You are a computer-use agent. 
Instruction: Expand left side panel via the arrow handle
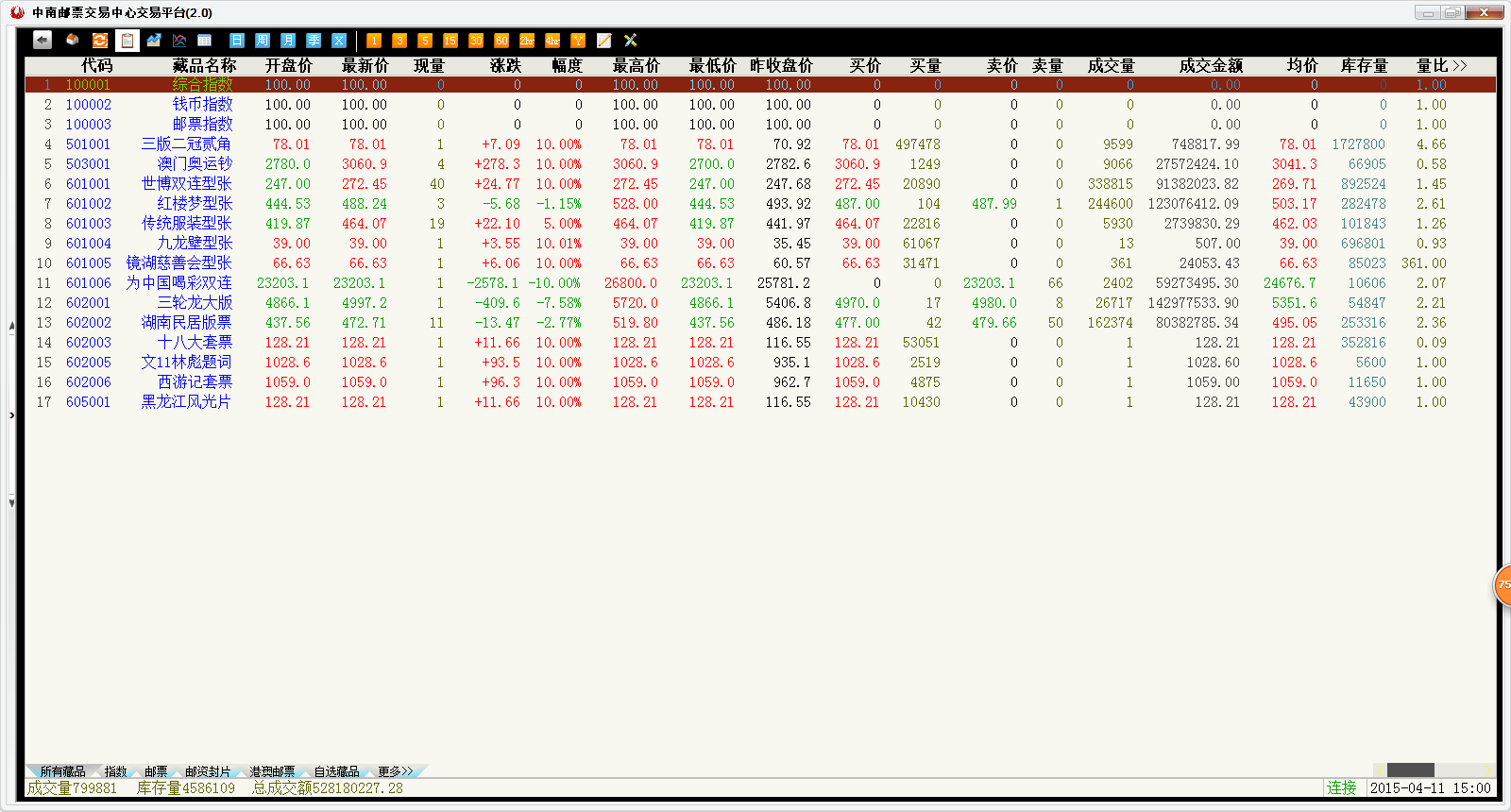coord(11,414)
